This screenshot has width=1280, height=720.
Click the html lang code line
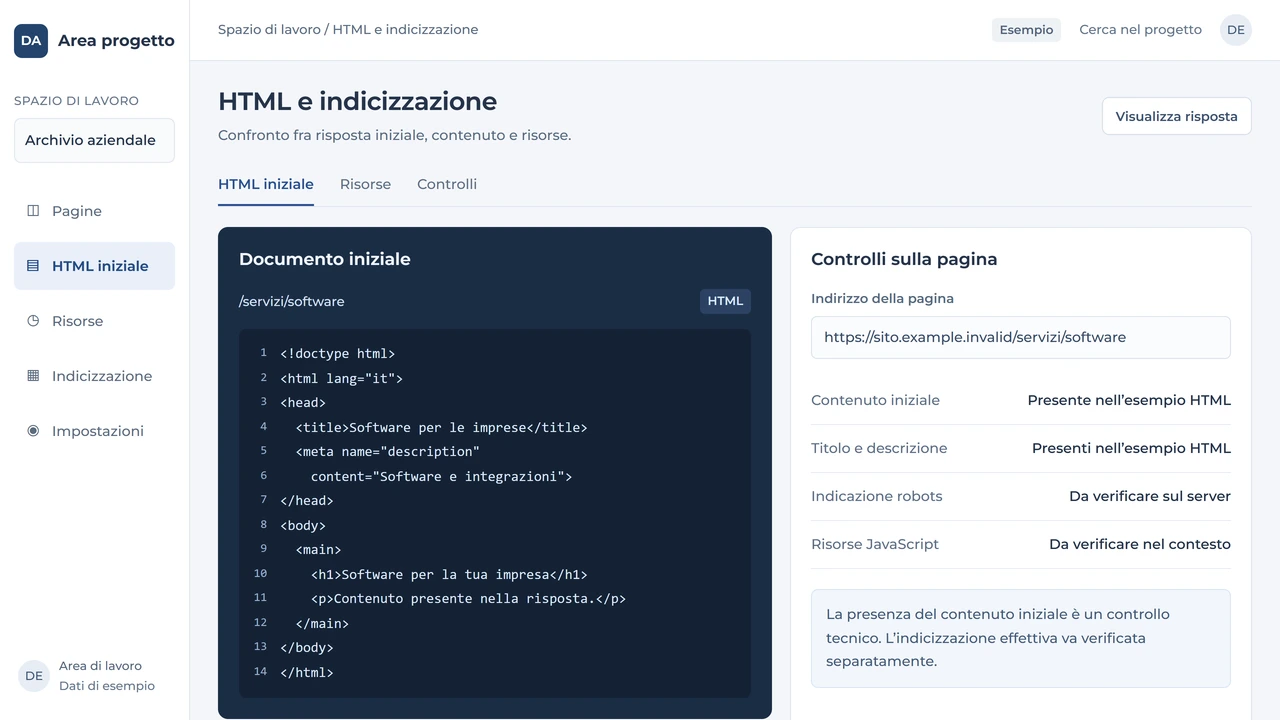coord(341,378)
